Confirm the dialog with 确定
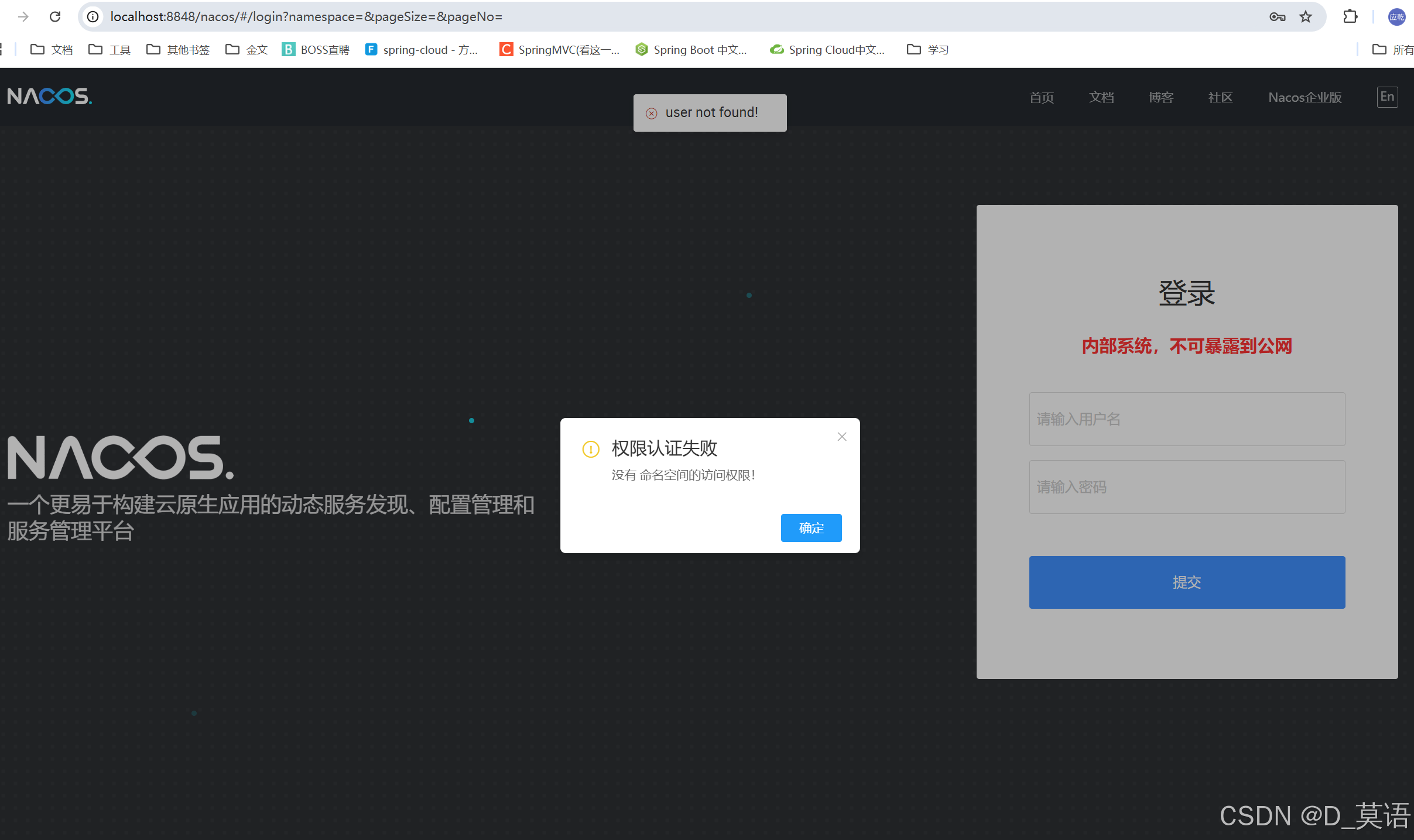The height and width of the screenshot is (840, 1414). [811, 528]
